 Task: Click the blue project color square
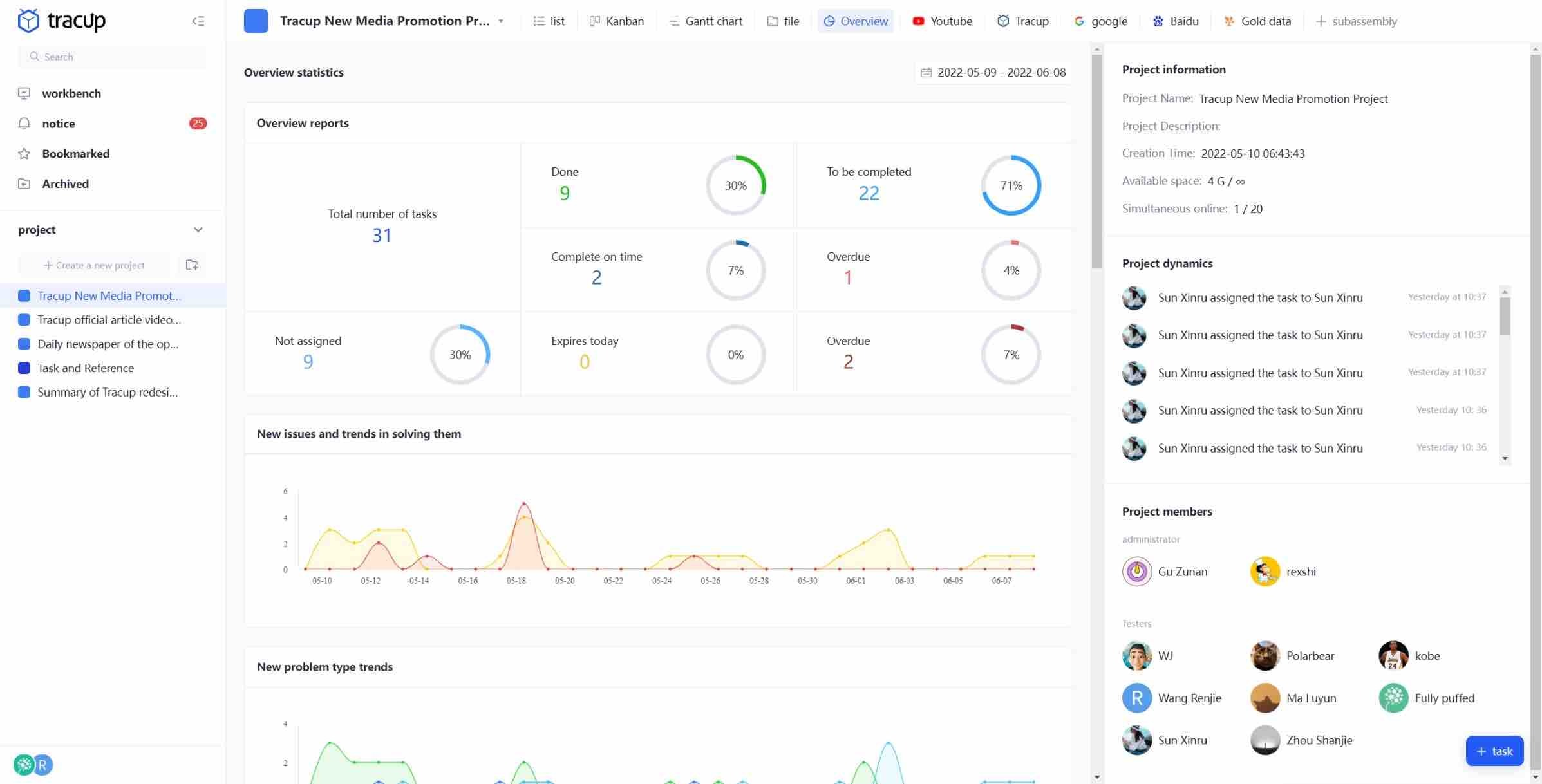[x=256, y=21]
